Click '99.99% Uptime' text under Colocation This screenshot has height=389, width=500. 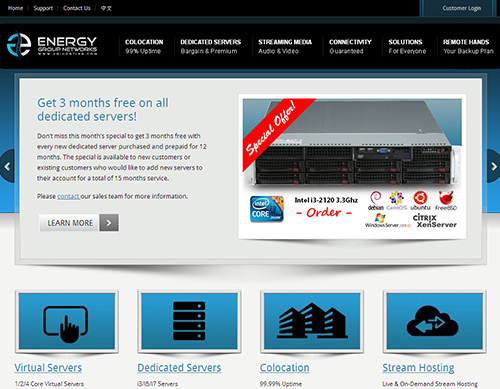(281, 384)
